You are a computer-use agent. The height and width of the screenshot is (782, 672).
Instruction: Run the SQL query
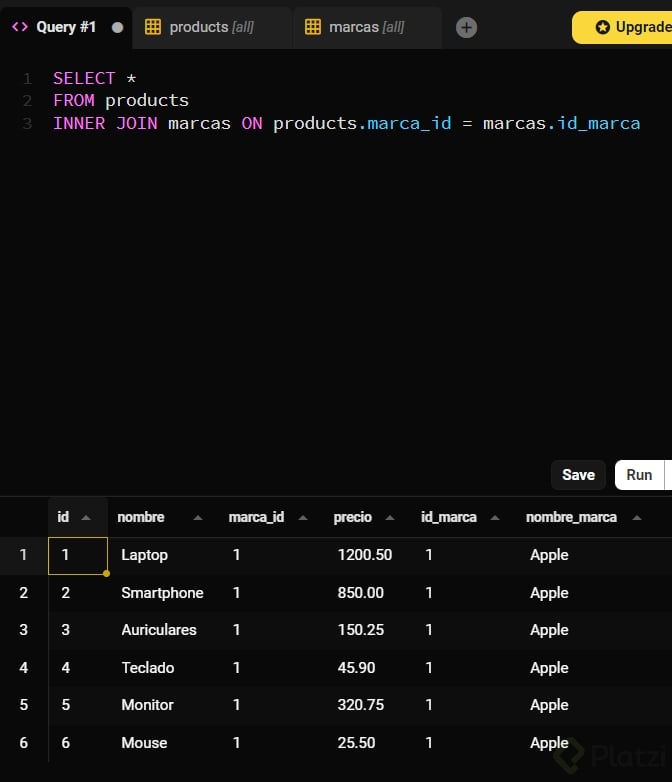639,475
